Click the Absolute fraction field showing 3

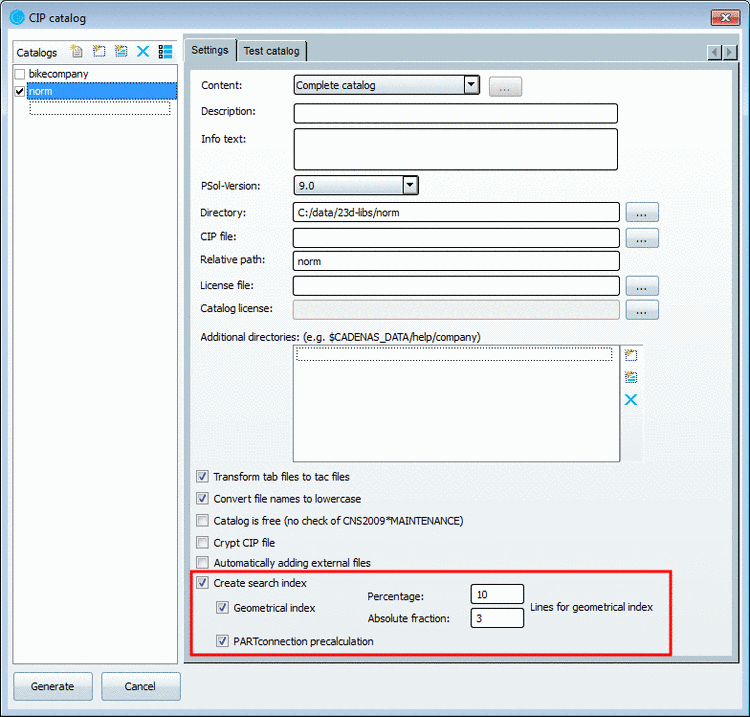coord(497,618)
